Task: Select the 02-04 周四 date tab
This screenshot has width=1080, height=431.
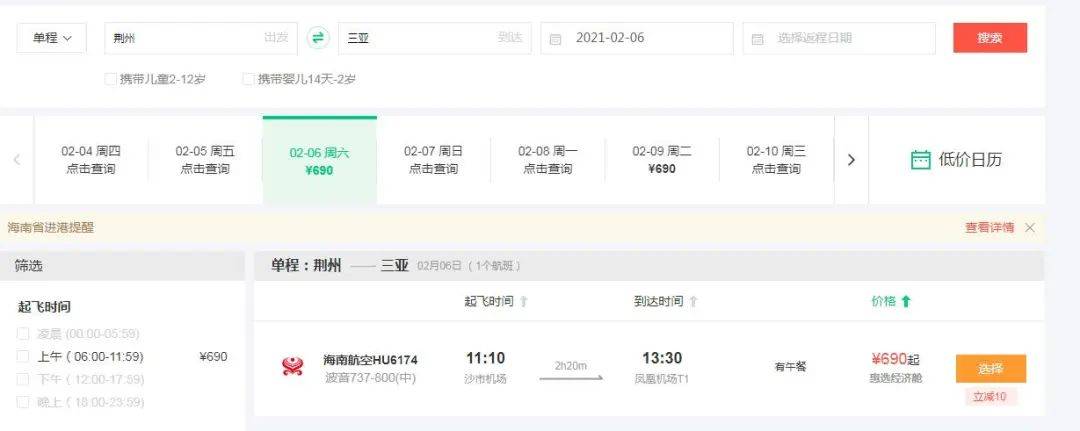Action: click(x=91, y=160)
